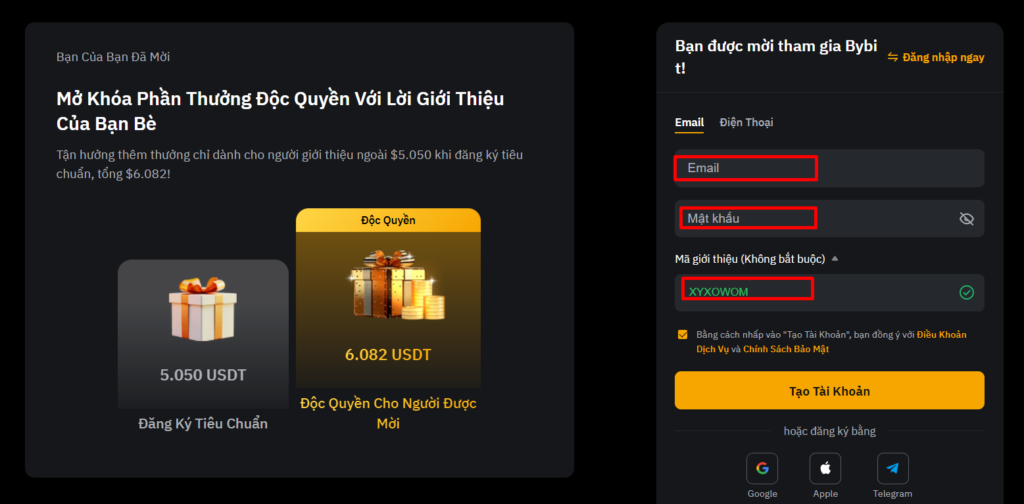Click the white standard gift box image
The width and height of the screenshot is (1024, 504).
[202, 309]
